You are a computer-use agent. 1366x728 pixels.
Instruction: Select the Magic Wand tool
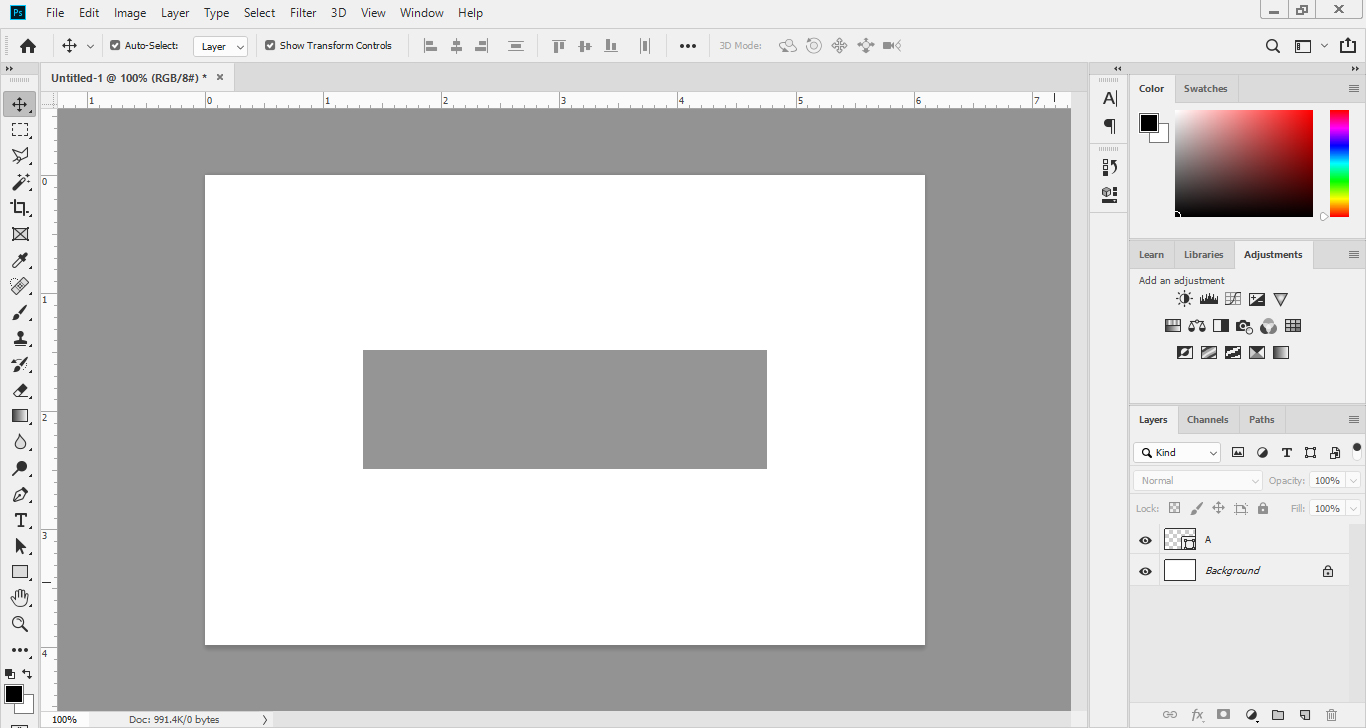[x=19, y=182]
